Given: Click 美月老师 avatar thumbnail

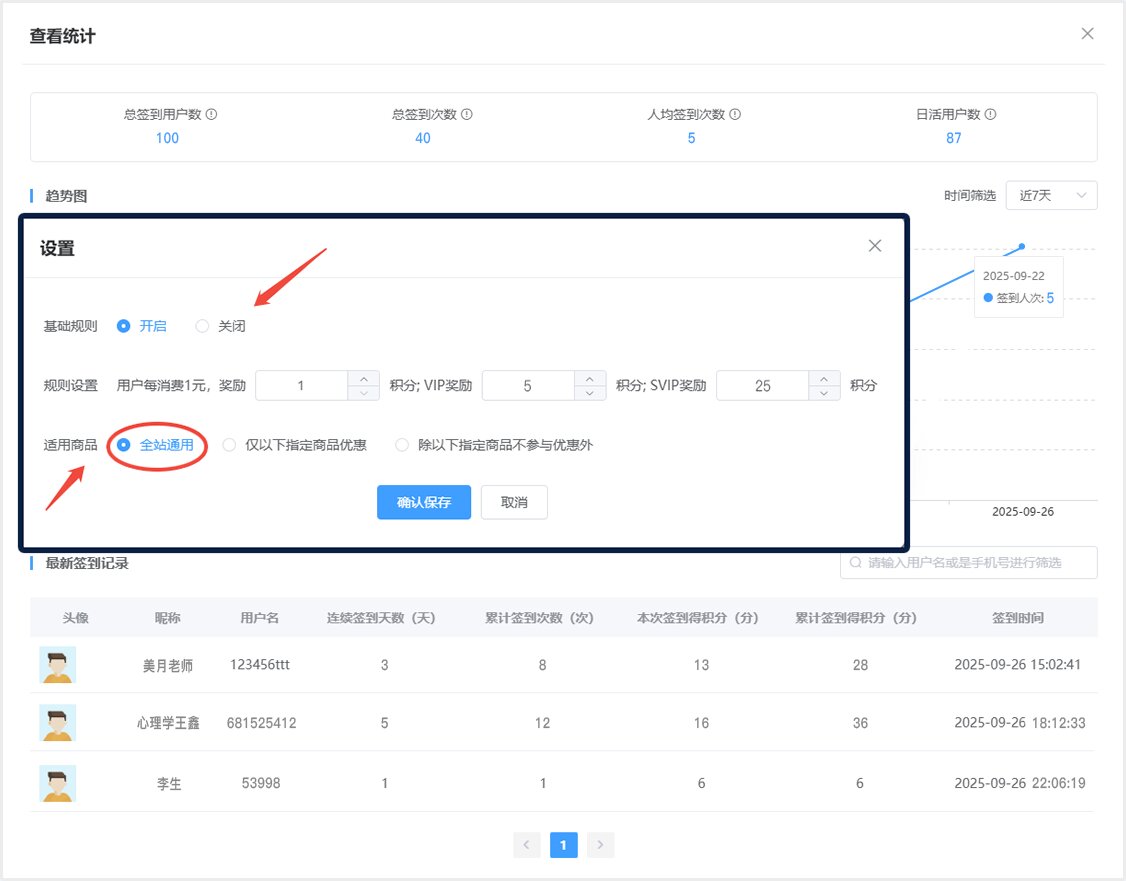Looking at the screenshot, I should (58, 665).
